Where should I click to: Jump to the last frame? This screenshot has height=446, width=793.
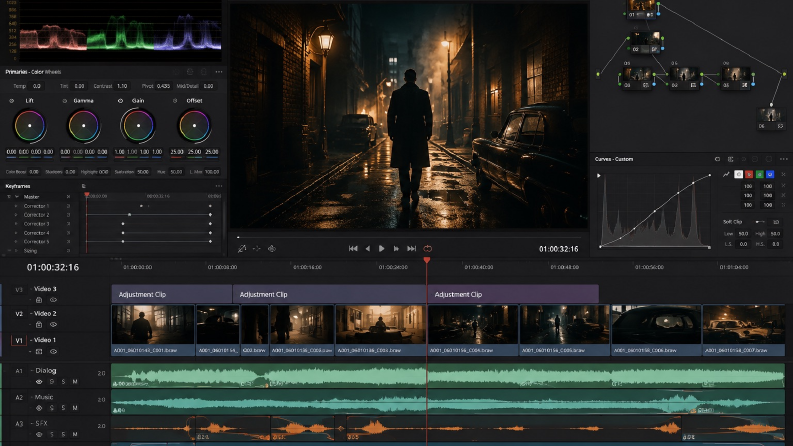click(411, 248)
